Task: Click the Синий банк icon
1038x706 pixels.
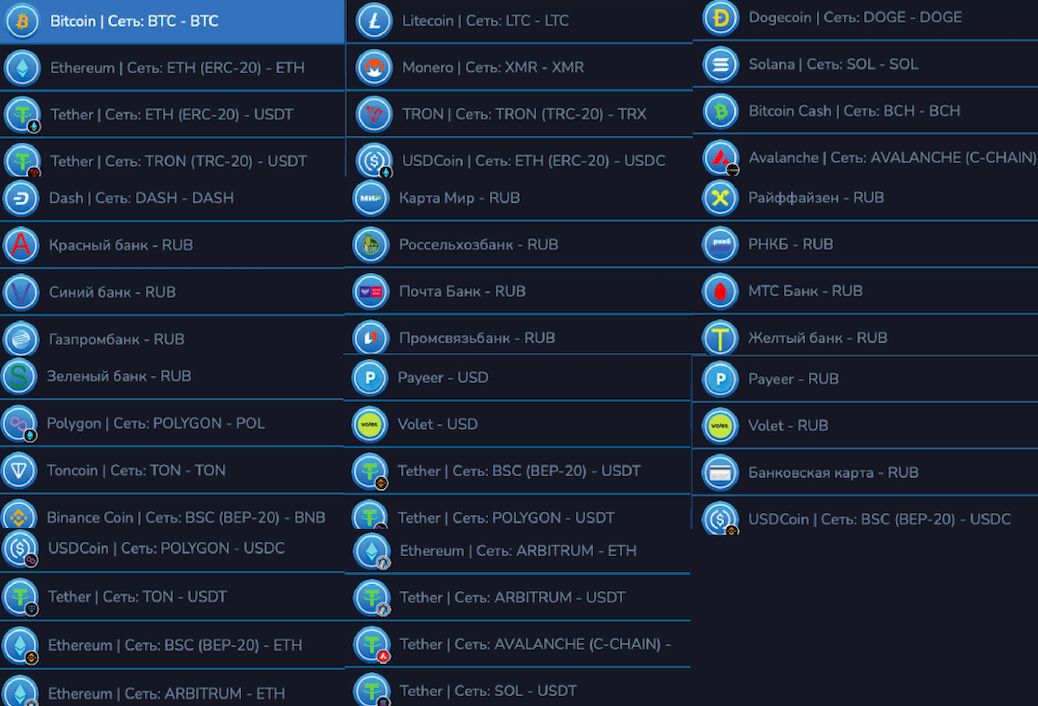Action: (x=21, y=292)
